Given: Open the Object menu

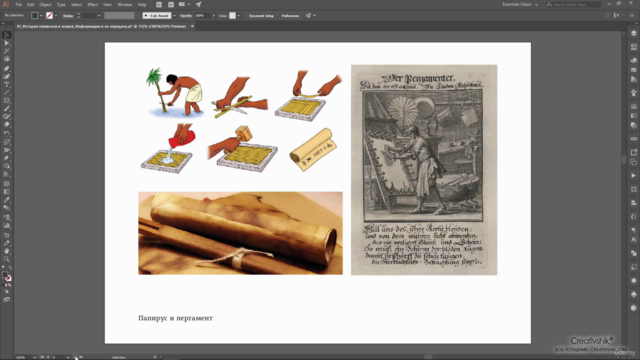Looking at the screenshot, I should click(x=45, y=4).
